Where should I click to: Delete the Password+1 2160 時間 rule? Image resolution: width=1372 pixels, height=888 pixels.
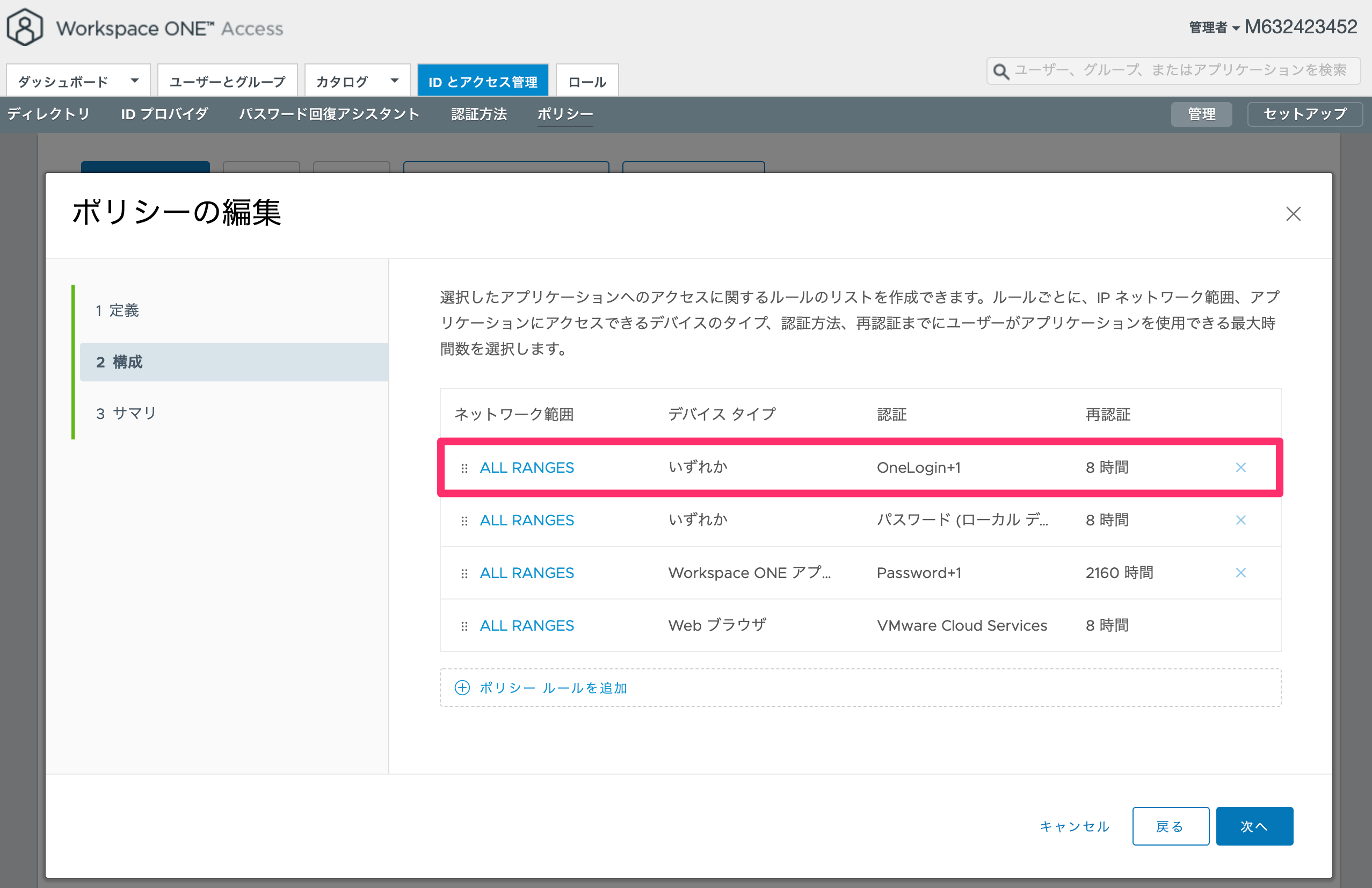(1240, 573)
